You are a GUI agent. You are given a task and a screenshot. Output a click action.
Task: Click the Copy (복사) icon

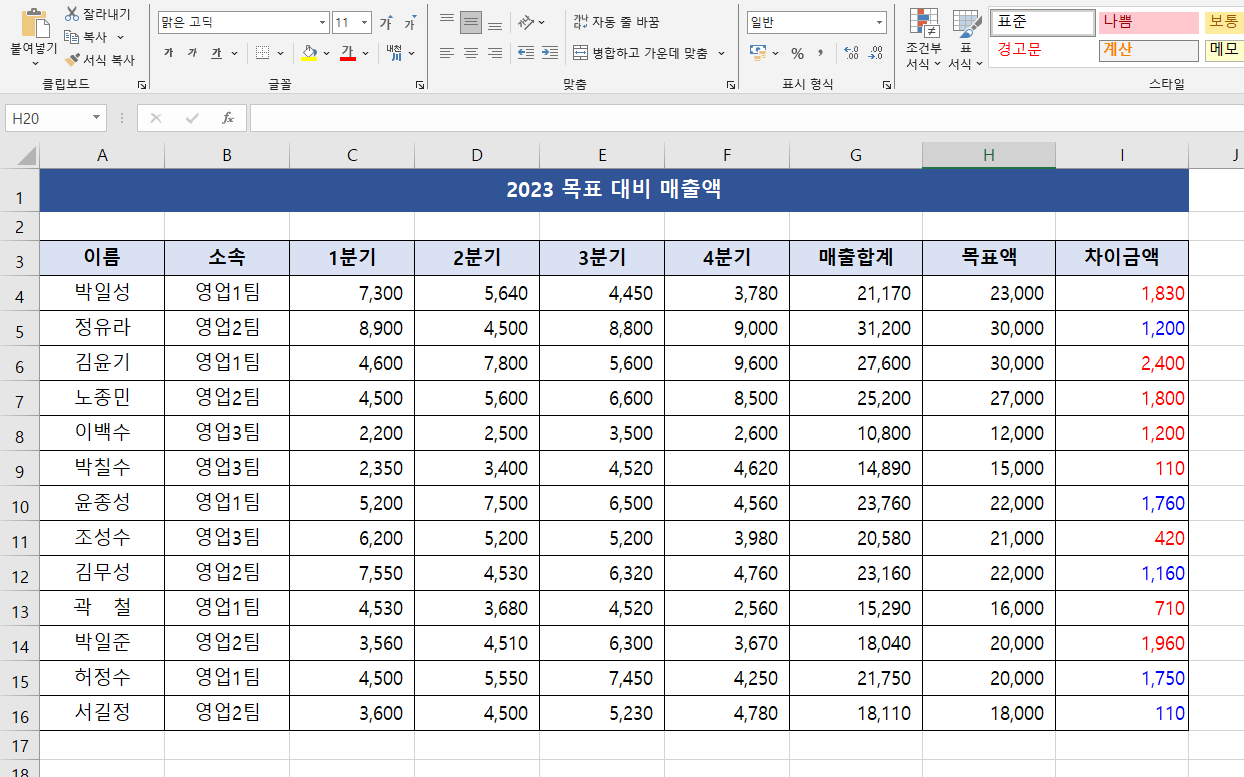point(72,37)
